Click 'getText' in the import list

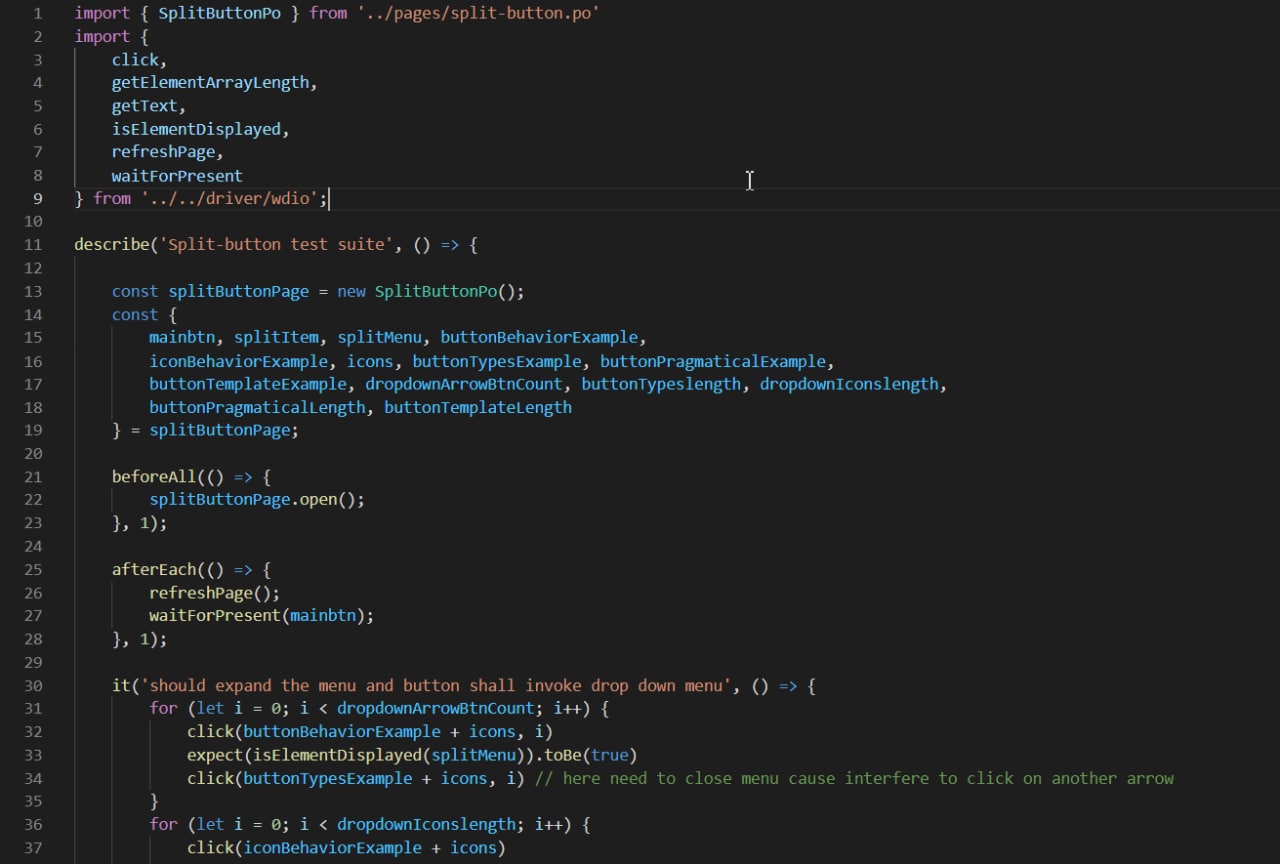(144, 106)
